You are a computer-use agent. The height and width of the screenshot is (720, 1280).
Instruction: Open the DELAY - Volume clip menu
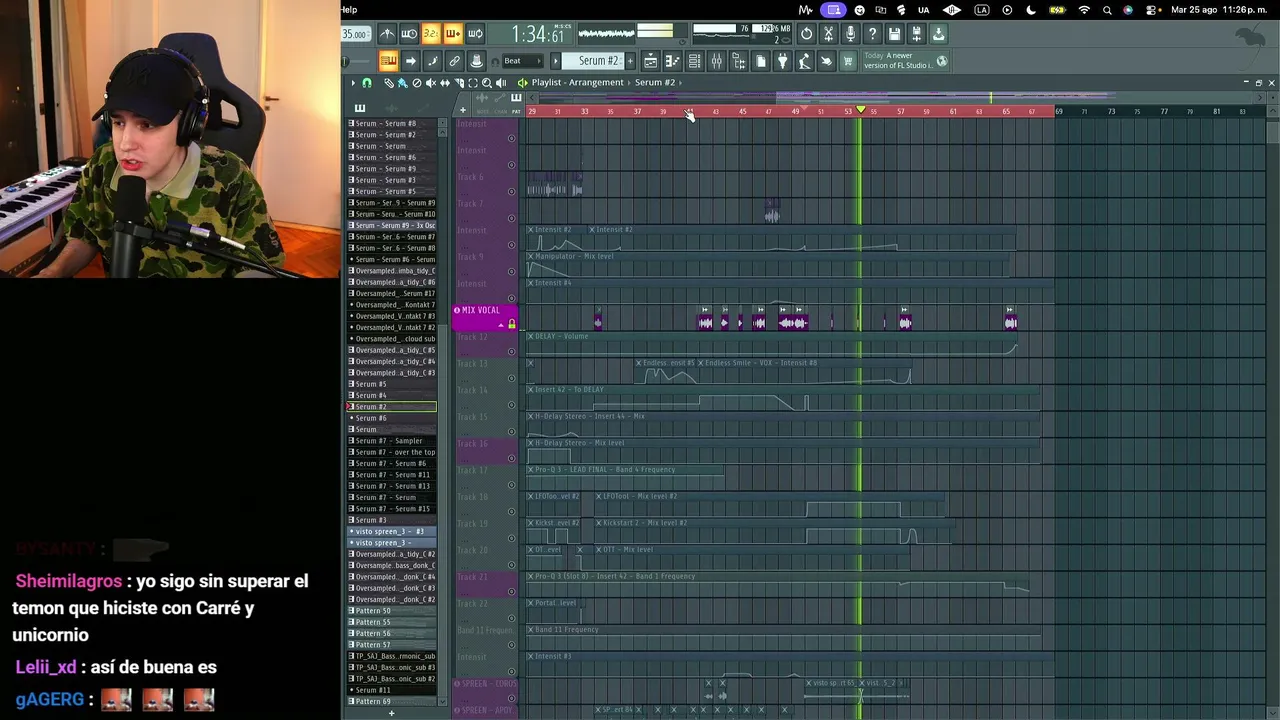coord(530,337)
